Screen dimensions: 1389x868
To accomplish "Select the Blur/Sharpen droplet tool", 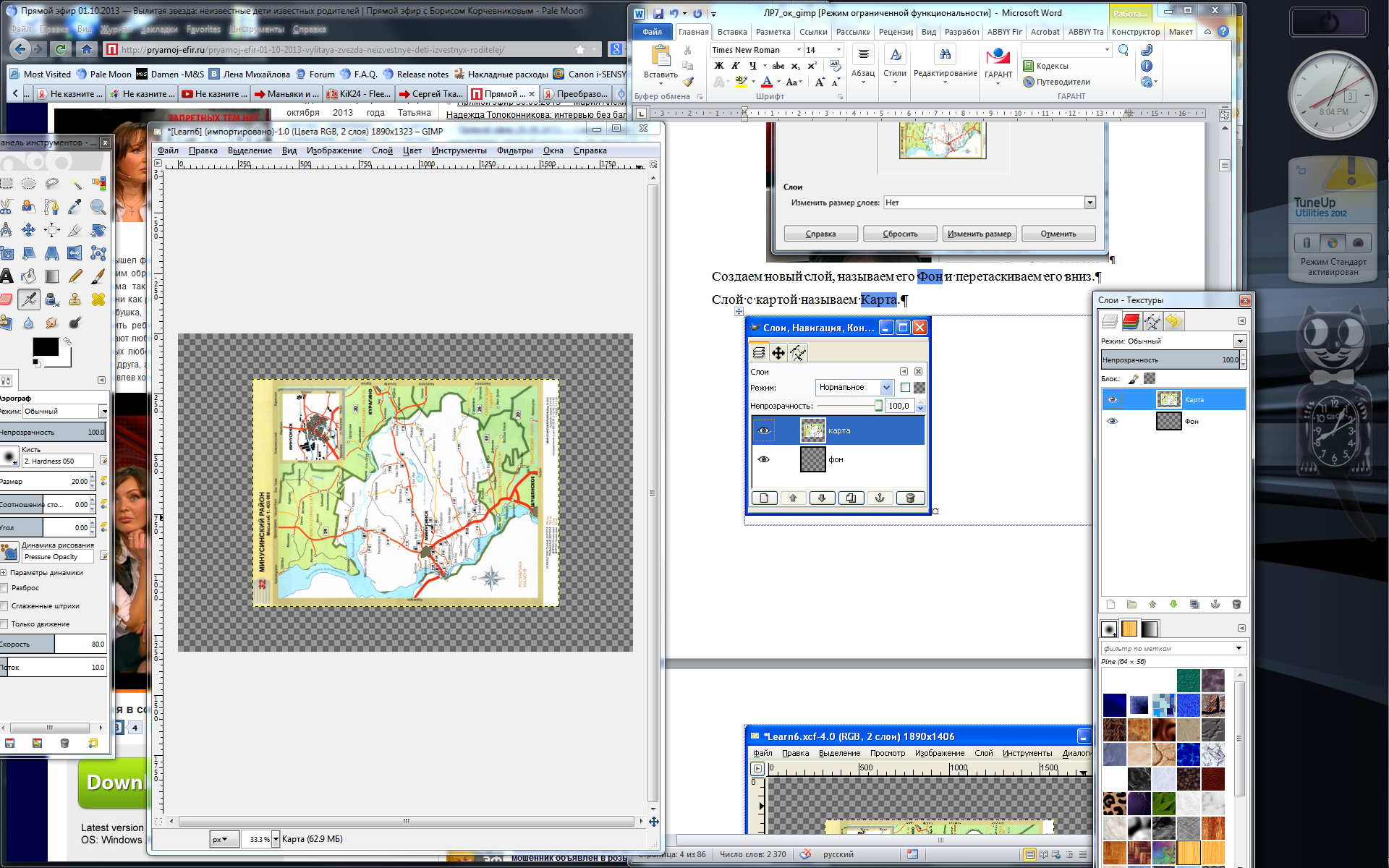I will [28, 323].
